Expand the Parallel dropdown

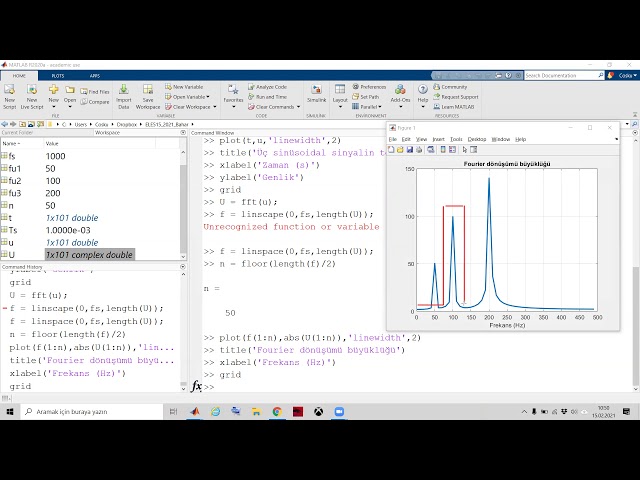pos(367,107)
